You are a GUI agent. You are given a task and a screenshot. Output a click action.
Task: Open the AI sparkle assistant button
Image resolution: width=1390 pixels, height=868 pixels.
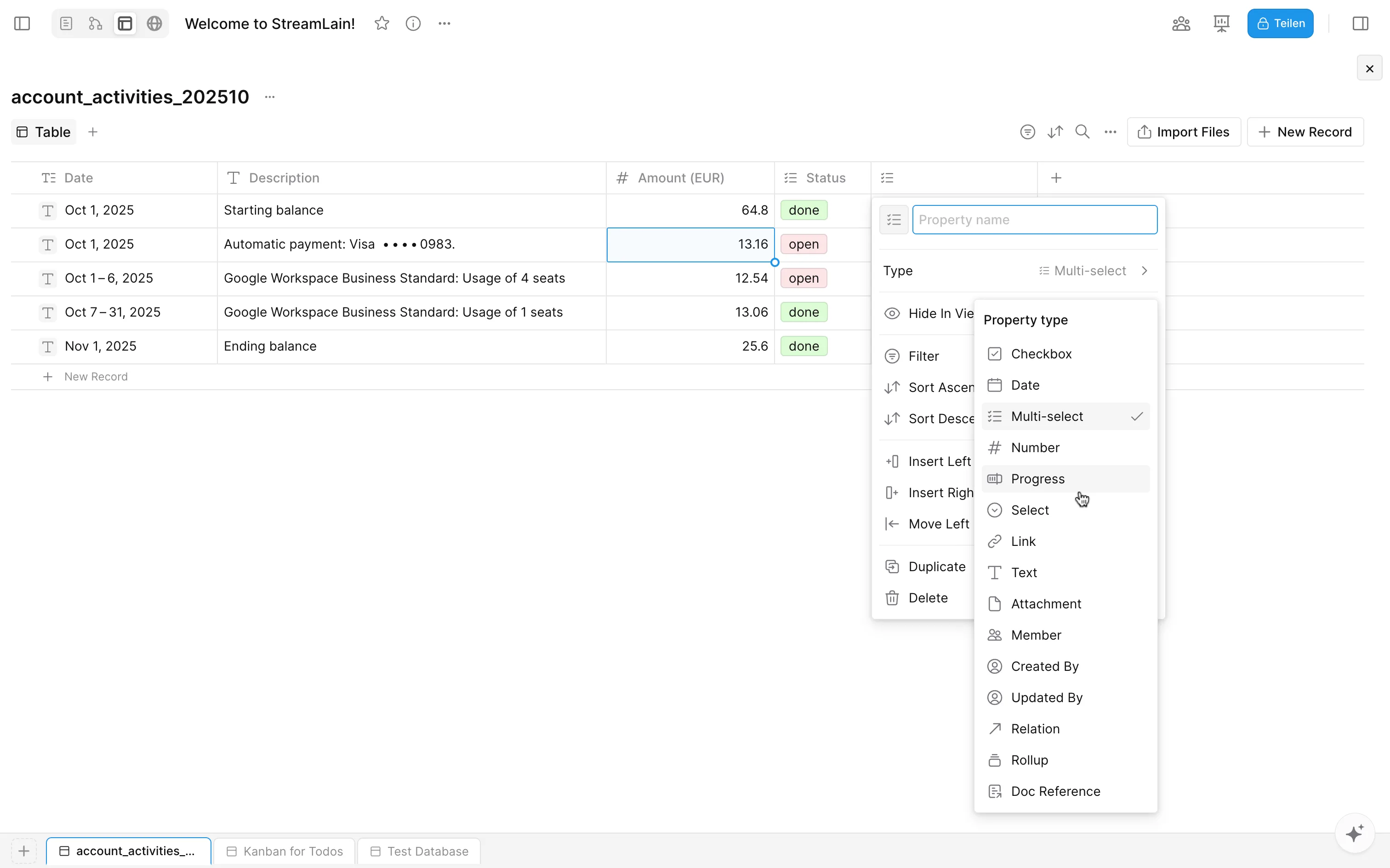pyautogui.click(x=1355, y=833)
